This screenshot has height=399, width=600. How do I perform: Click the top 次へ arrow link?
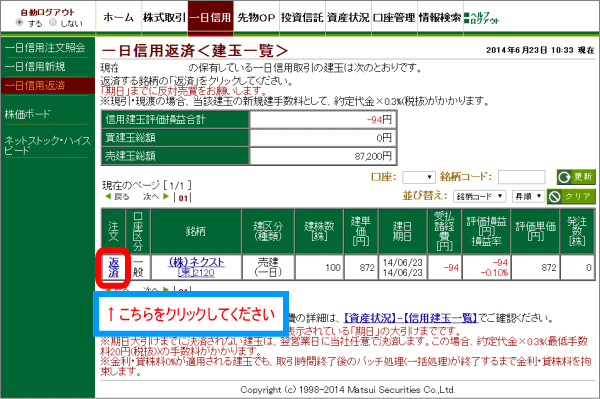pyautogui.click(x=156, y=197)
